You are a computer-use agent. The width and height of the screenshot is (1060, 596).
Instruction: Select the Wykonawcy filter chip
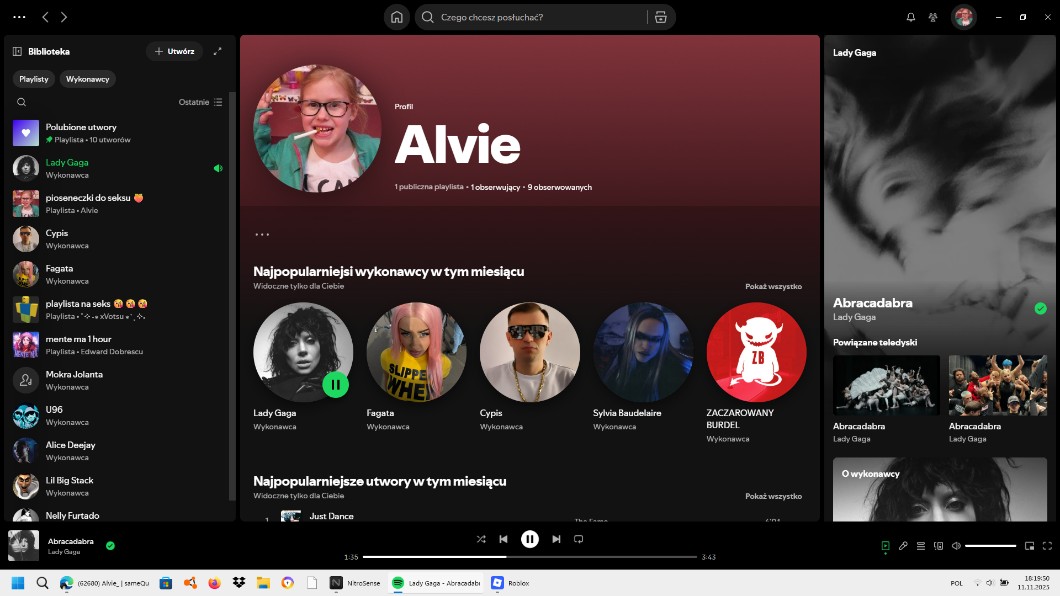click(88, 79)
